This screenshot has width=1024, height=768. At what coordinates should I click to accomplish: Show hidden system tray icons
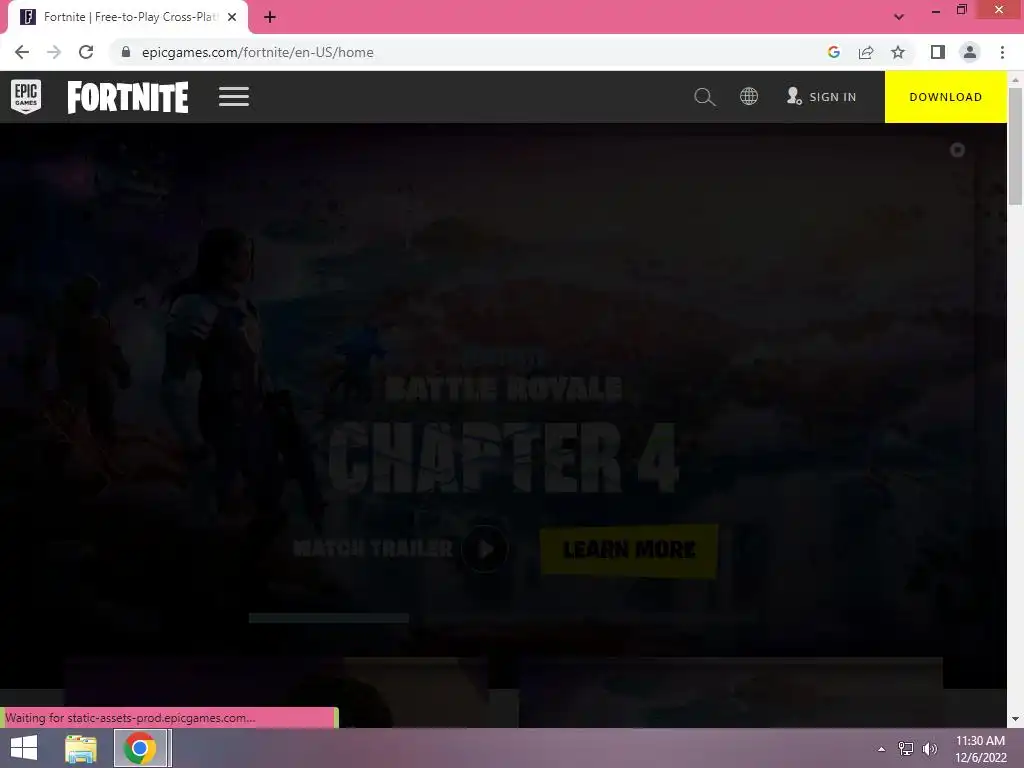[x=882, y=749]
